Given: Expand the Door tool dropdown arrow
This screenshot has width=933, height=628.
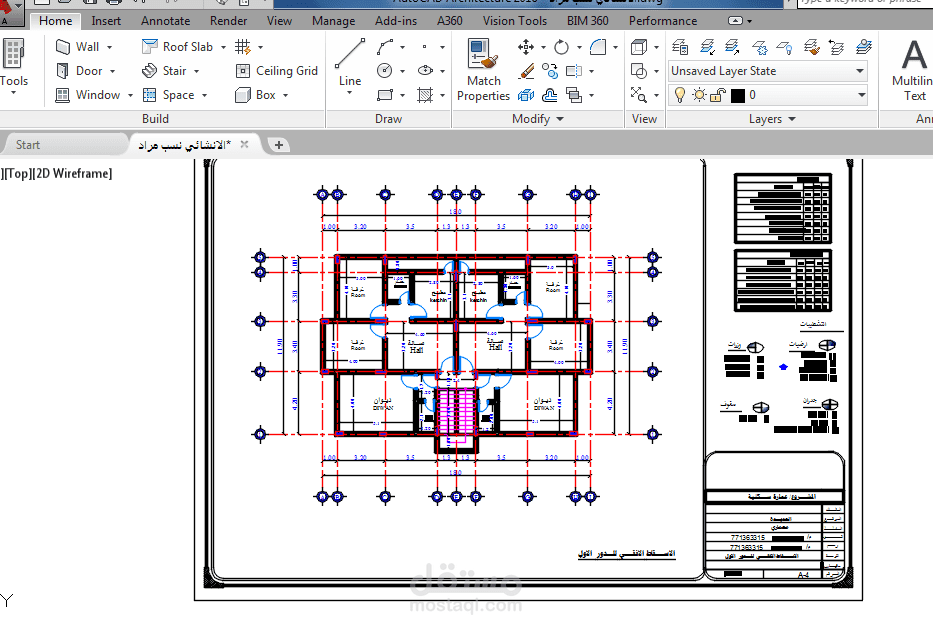Looking at the screenshot, I should click(x=112, y=71).
